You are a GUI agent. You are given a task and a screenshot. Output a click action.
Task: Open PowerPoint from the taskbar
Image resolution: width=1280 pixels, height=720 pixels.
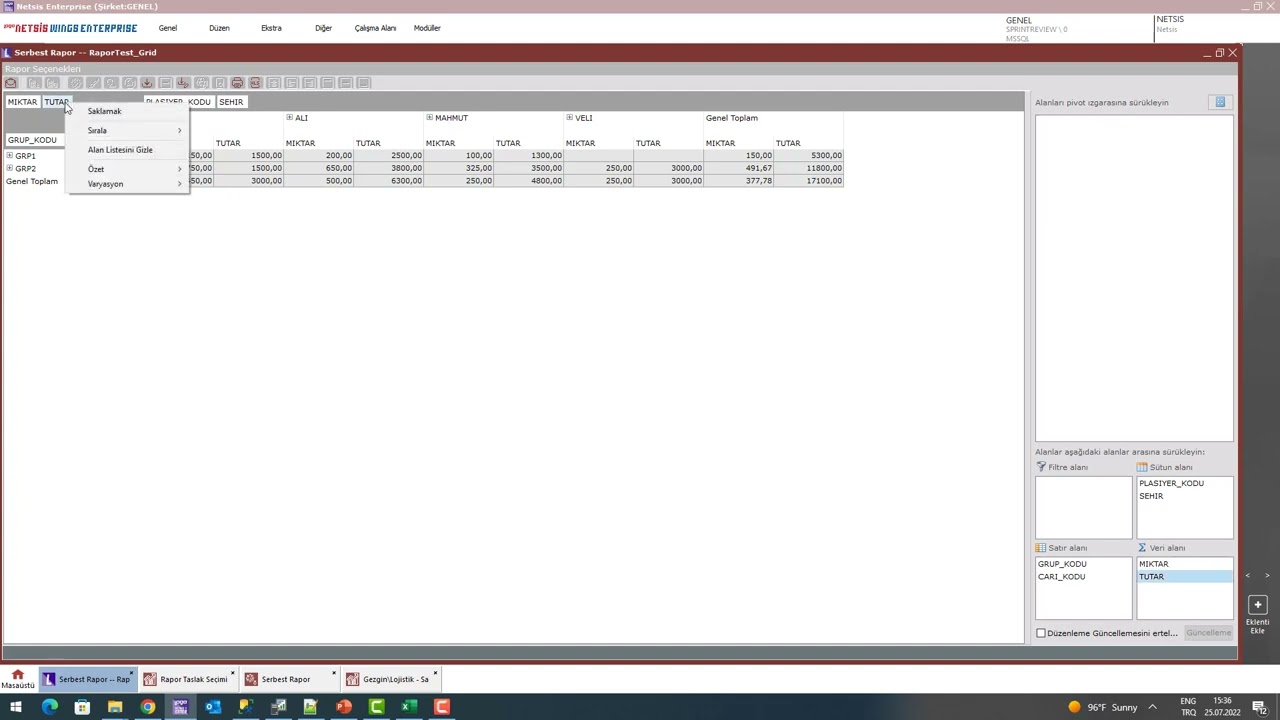point(343,707)
